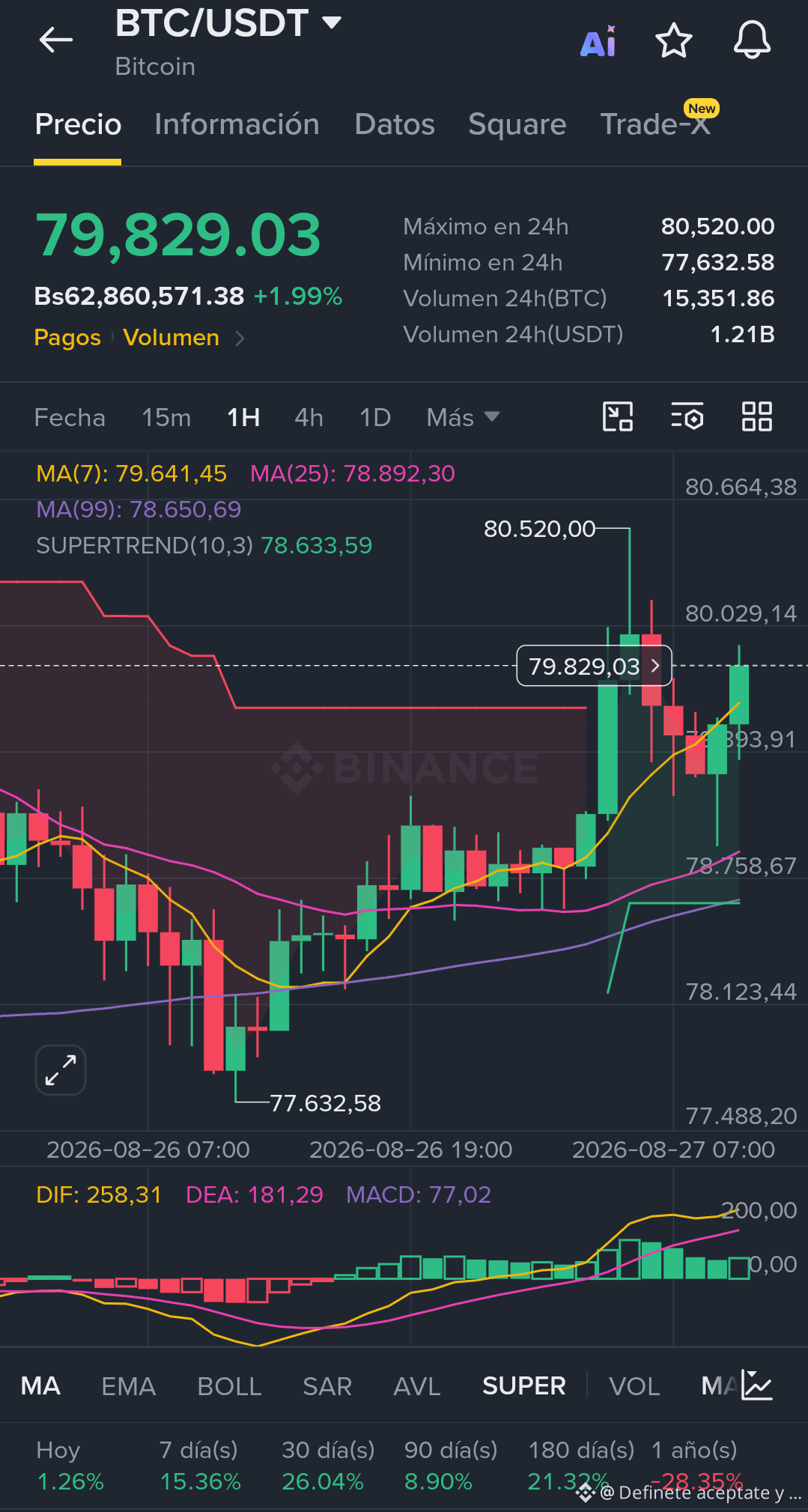Tap the high marker 80.520,00 on chart
The height and width of the screenshot is (1512, 808).
tap(539, 529)
